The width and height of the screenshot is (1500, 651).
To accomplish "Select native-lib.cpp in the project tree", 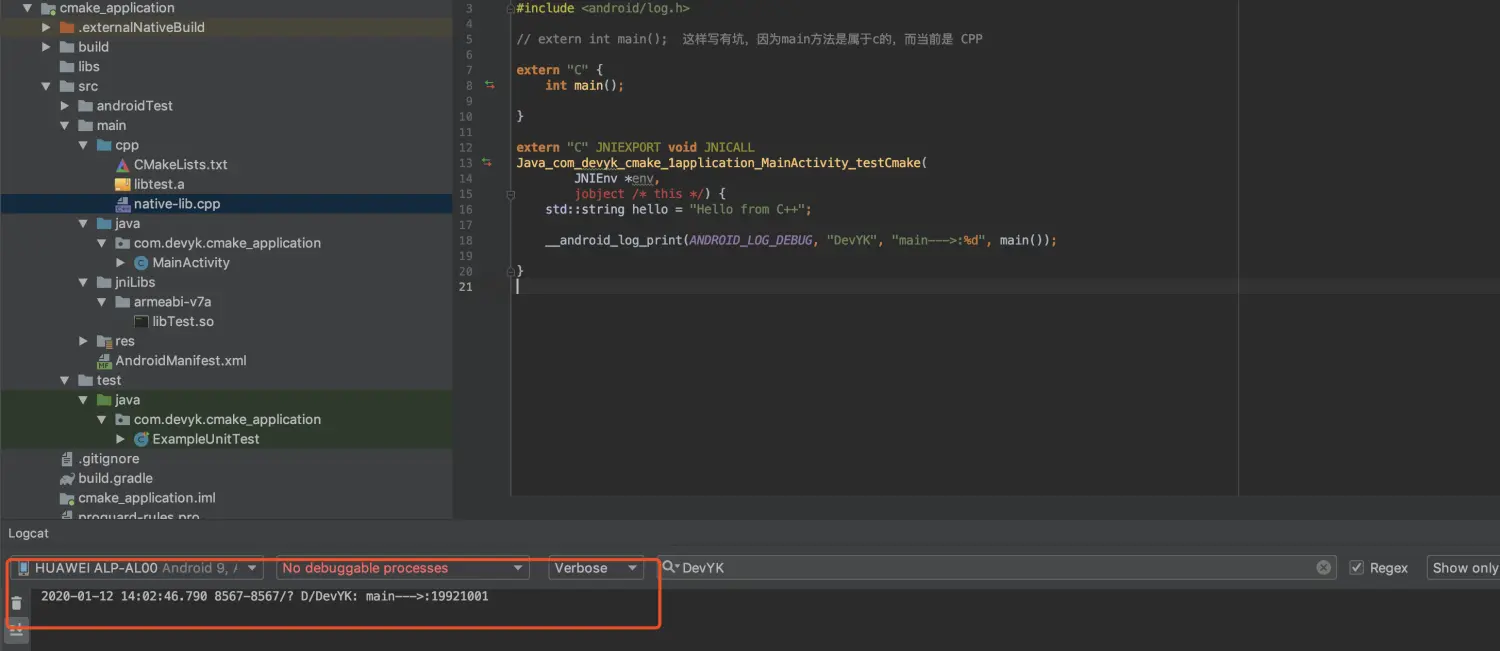I will 177,204.
